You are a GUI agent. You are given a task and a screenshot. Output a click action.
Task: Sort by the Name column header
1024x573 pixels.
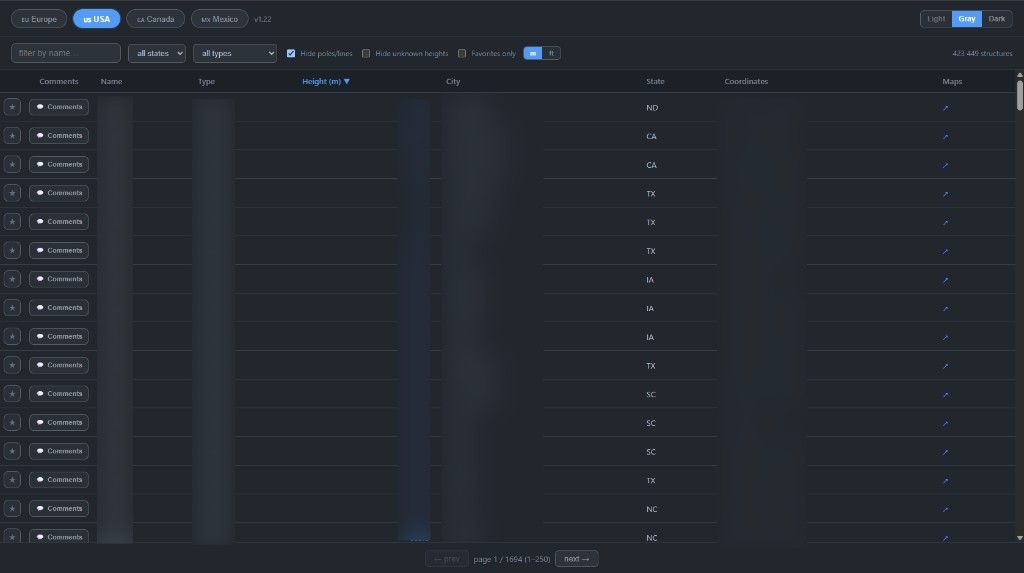112,82
